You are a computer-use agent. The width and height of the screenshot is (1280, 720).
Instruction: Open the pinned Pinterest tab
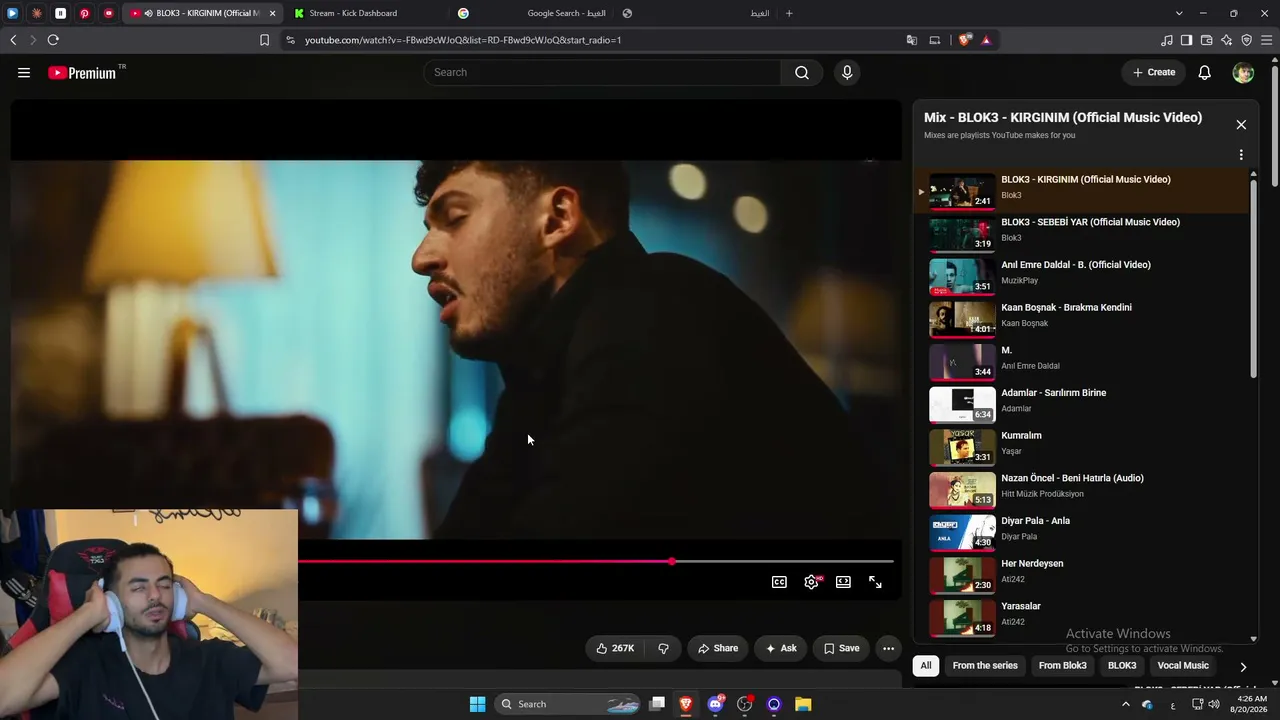click(x=84, y=13)
